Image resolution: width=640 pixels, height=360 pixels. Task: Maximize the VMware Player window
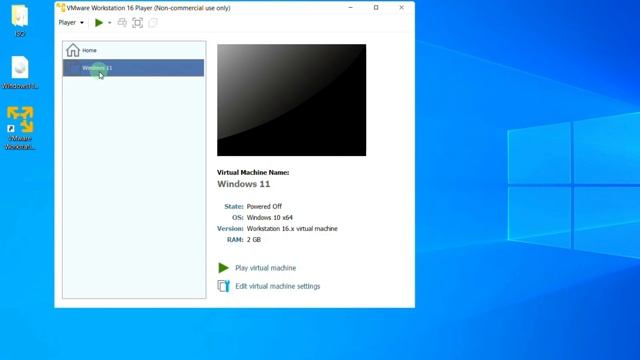[x=376, y=8]
